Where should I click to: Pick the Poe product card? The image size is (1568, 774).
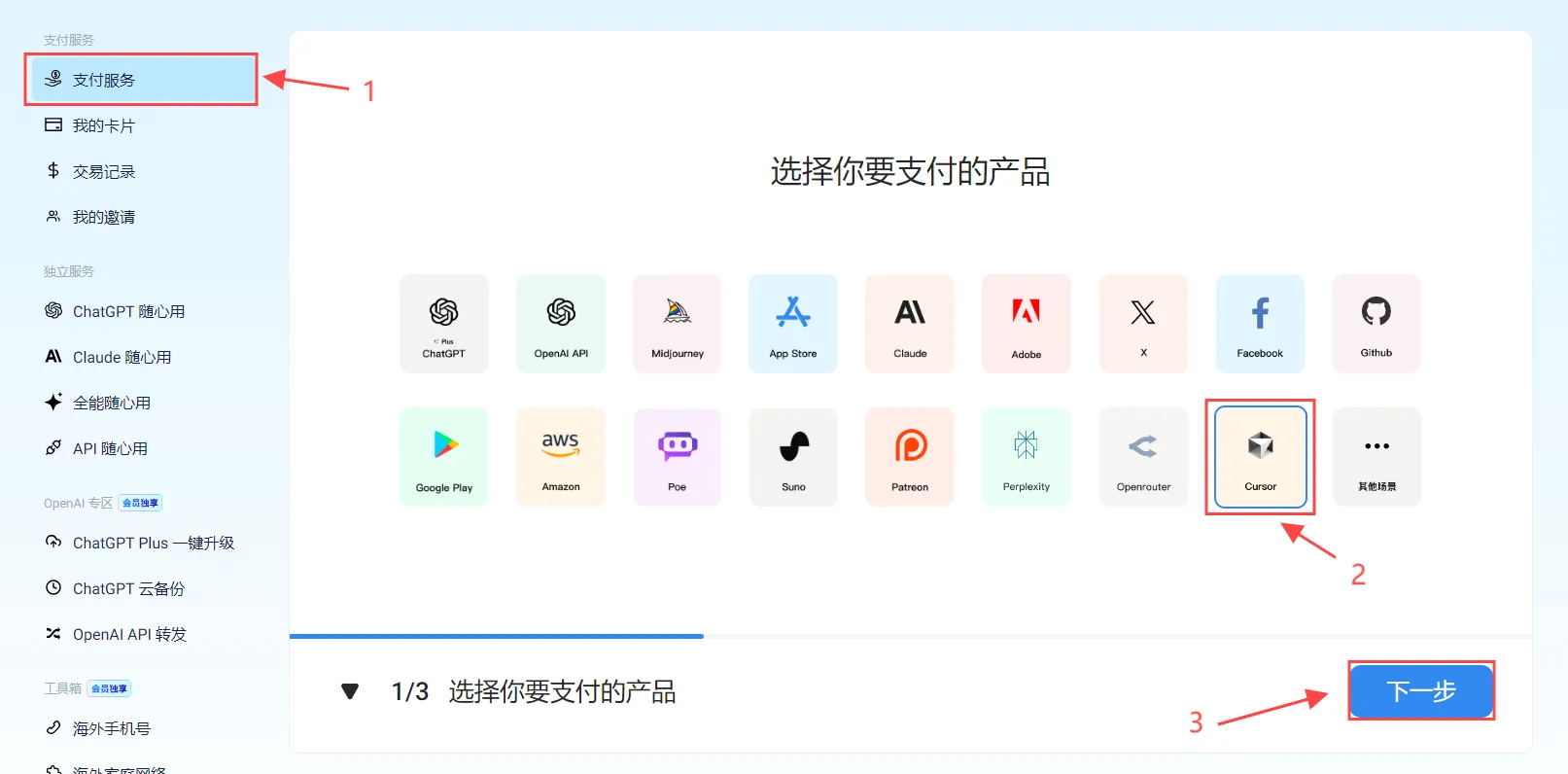678,457
